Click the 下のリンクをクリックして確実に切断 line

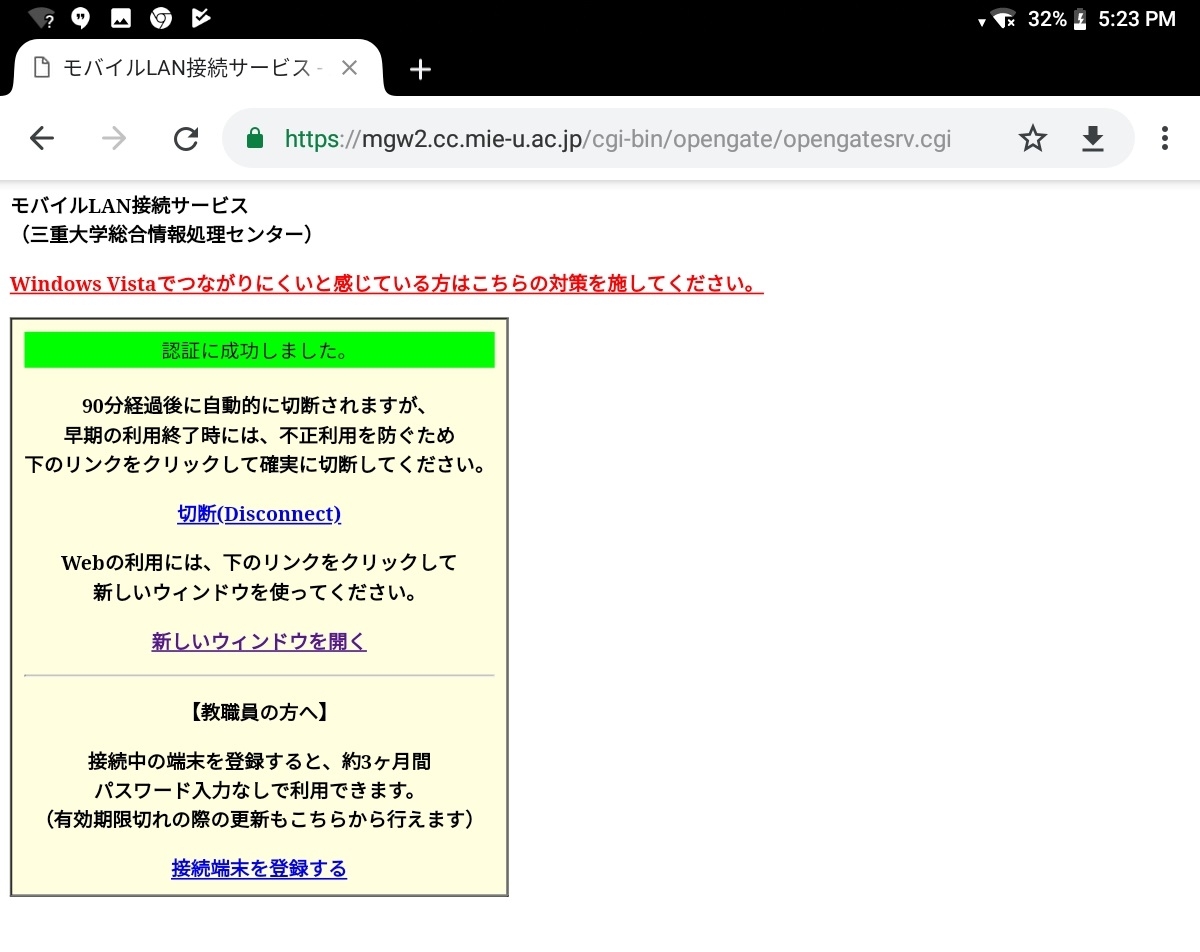pos(259,465)
